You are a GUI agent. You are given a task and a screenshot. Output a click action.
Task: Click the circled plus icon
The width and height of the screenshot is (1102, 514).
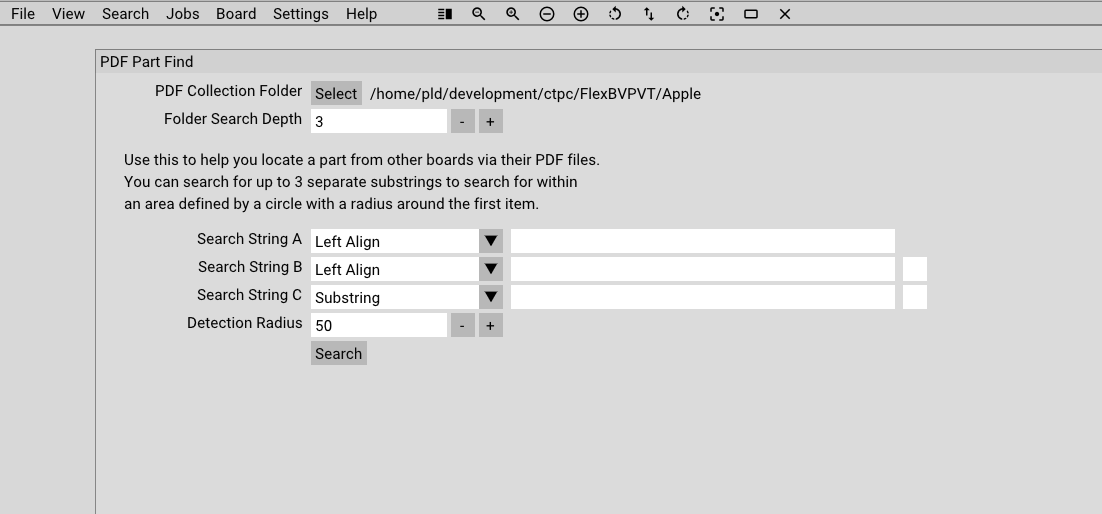(x=581, y=14)
